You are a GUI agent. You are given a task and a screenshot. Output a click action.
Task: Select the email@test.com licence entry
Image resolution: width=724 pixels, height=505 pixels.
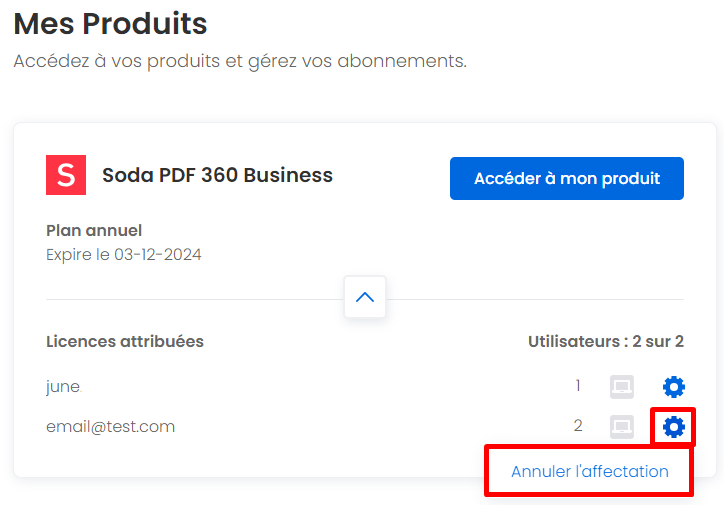[x=110, y=427]
